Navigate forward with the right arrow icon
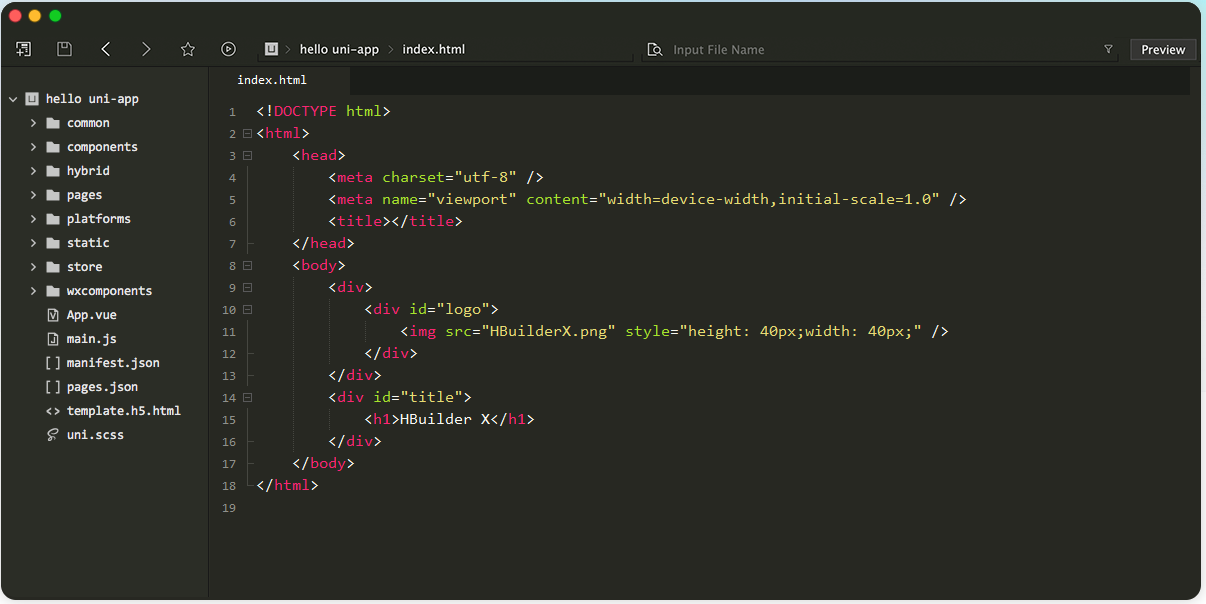The width and height of the screenshot is (1206, 604). (x=146, y=49)
